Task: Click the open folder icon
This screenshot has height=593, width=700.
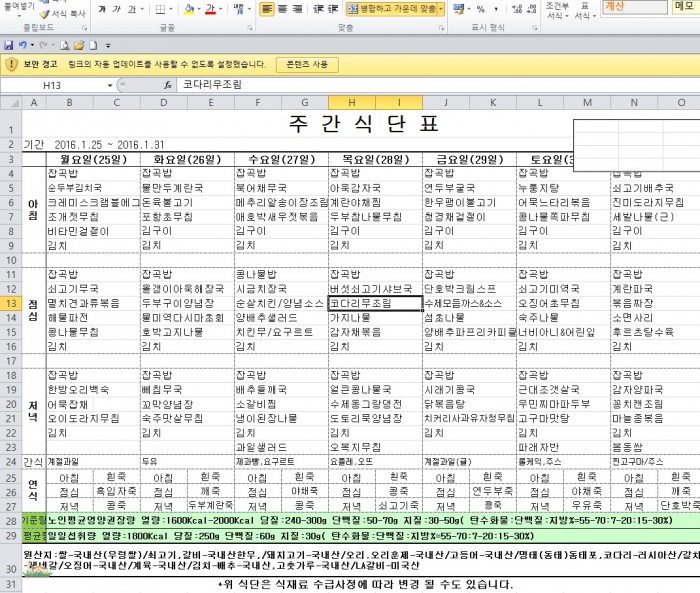Action: (79, 45)
